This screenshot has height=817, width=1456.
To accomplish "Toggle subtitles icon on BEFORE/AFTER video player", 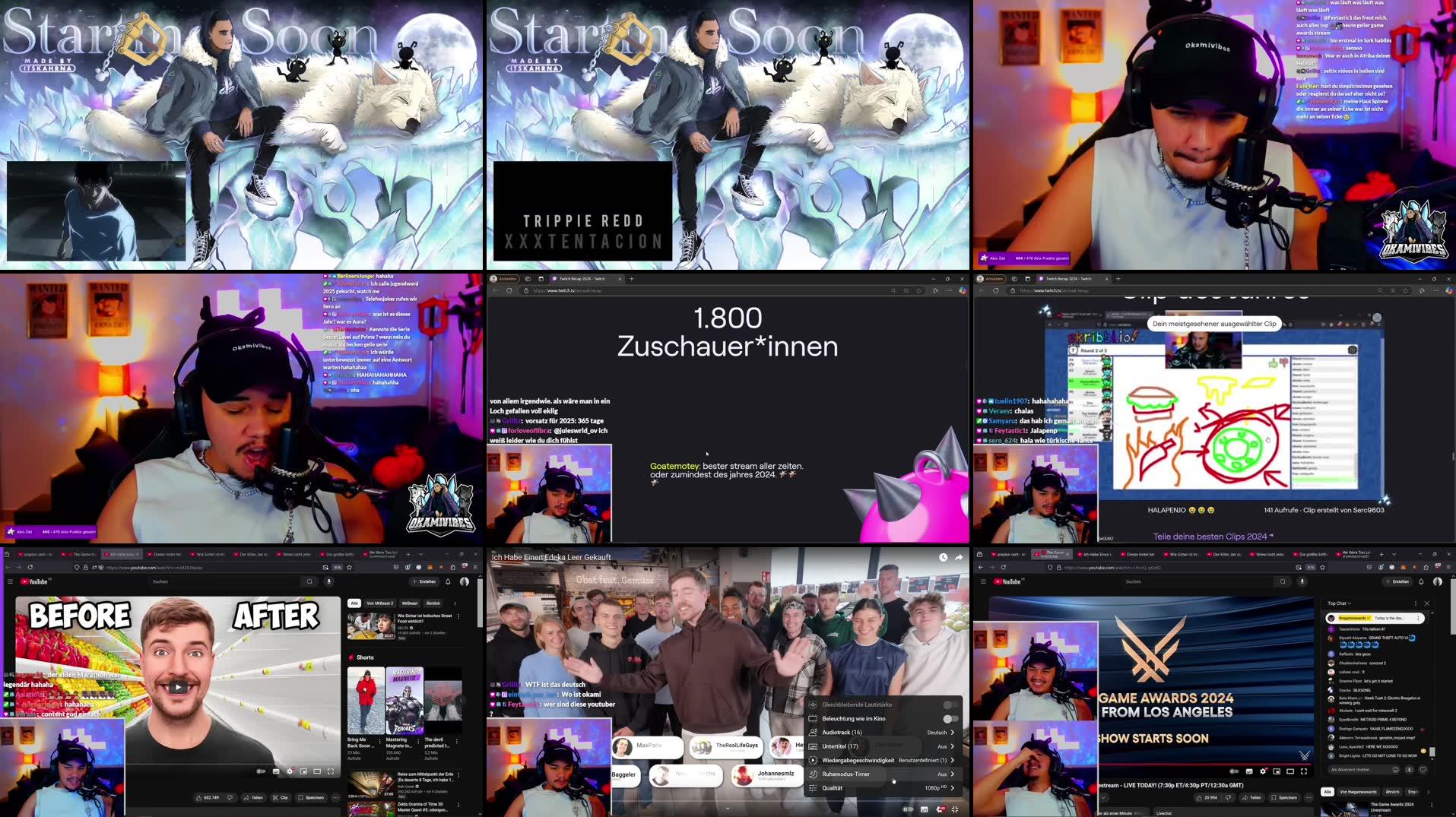I will [276, 771].
